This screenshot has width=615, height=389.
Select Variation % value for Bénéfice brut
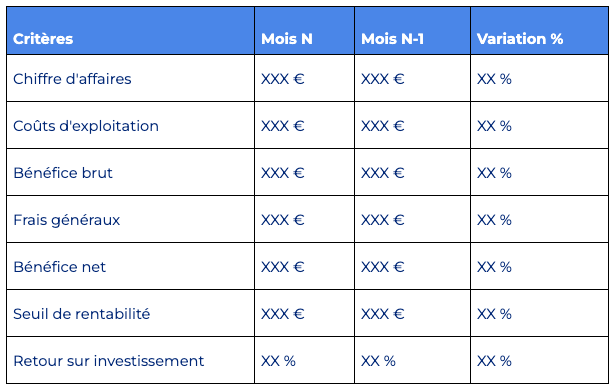click(x=540, y=172)
